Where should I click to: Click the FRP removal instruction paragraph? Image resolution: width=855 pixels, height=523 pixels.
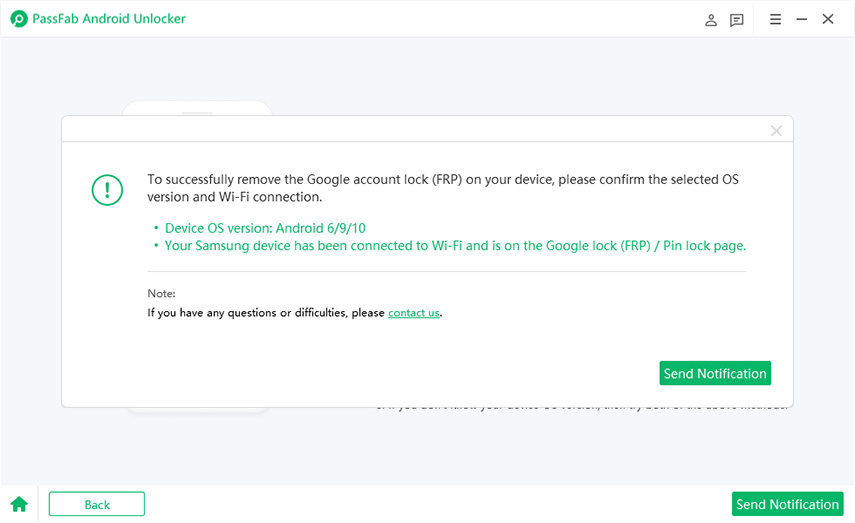coord(443,188)
